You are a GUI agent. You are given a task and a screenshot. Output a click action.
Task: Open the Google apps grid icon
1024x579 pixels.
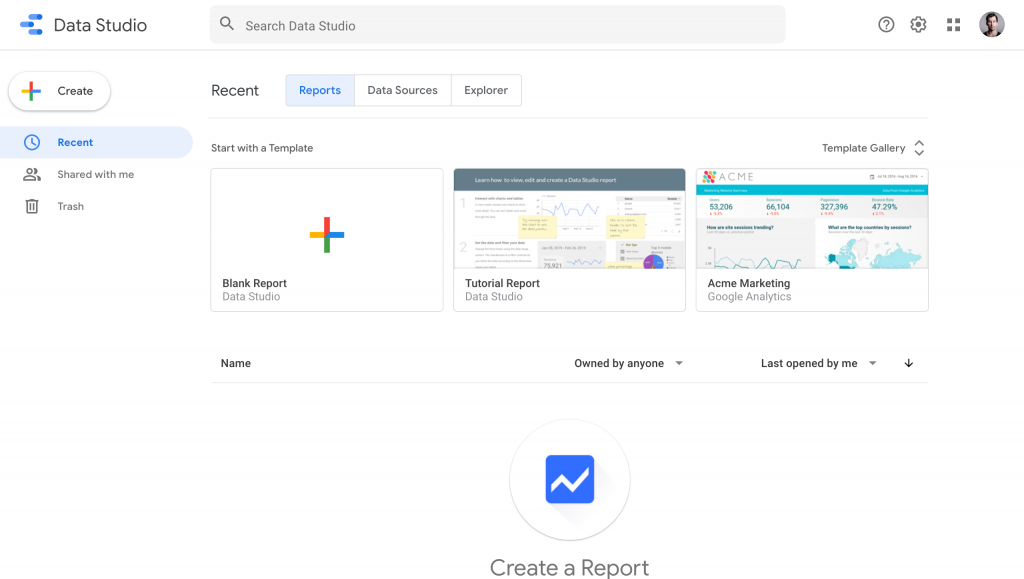pyautogui.click(x=953, y=25)
